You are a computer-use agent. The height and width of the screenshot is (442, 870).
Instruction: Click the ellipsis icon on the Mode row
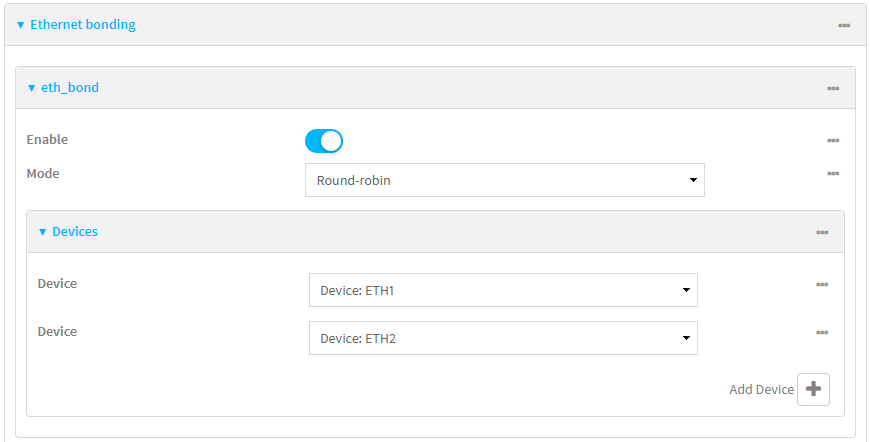pyautogui.click(x=832, y=174)
